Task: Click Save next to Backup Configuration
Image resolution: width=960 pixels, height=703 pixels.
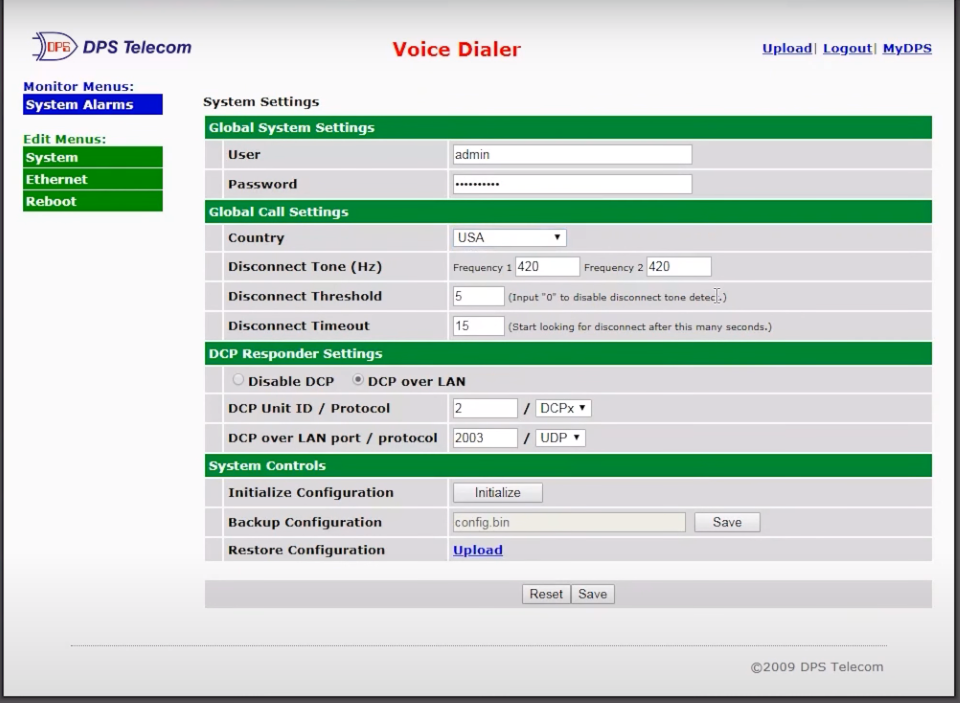Action: (727, 522)
